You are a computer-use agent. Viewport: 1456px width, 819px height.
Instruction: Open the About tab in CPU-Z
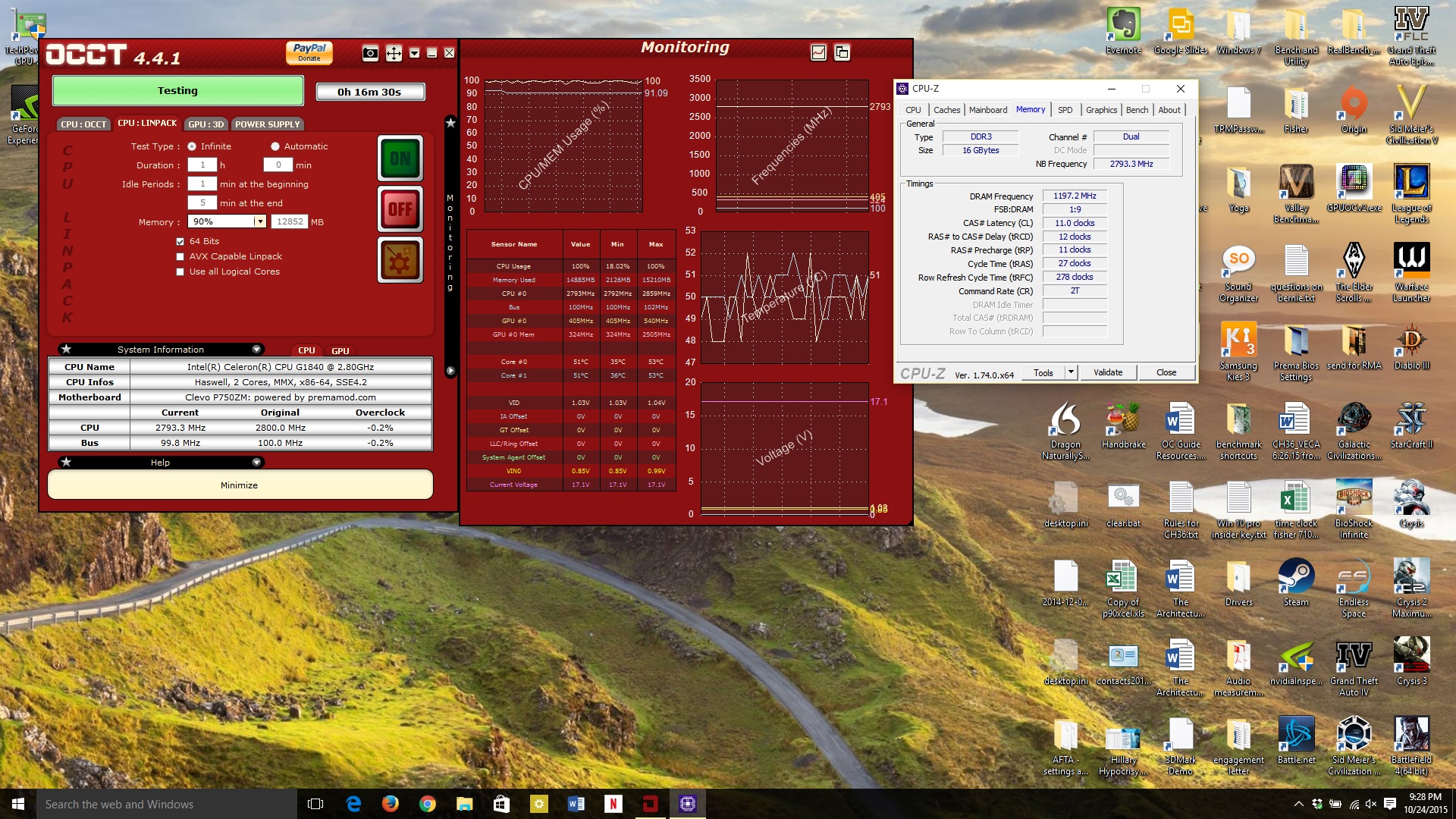click(1169, 110)
